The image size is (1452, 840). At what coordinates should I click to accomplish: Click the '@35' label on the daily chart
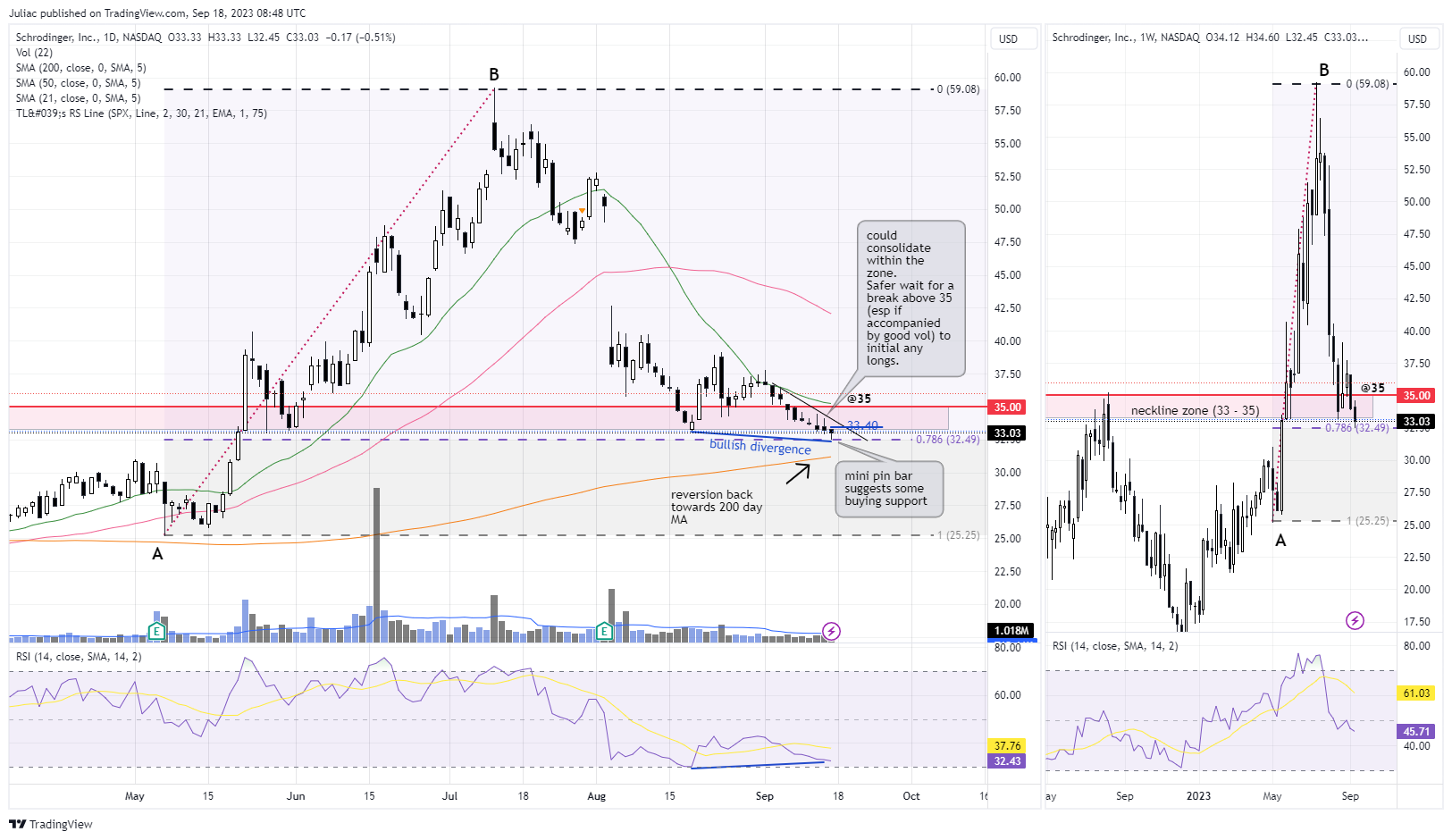[859, 399]
